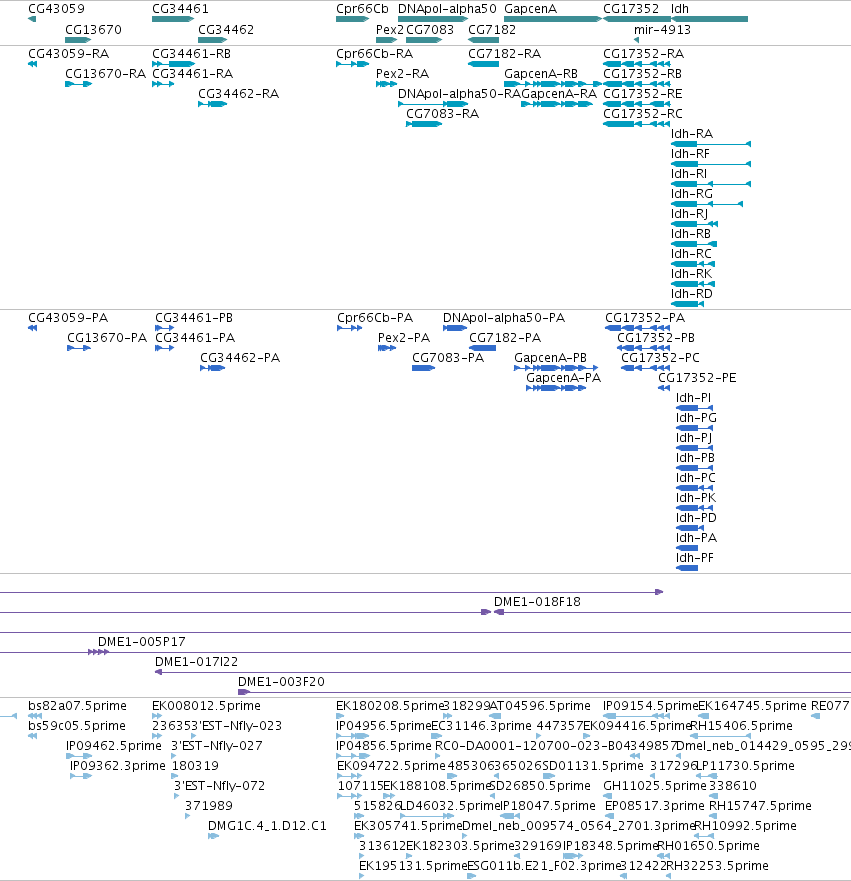Click the 180319 EST label
The image size is (851, 881).
point(195,766)
